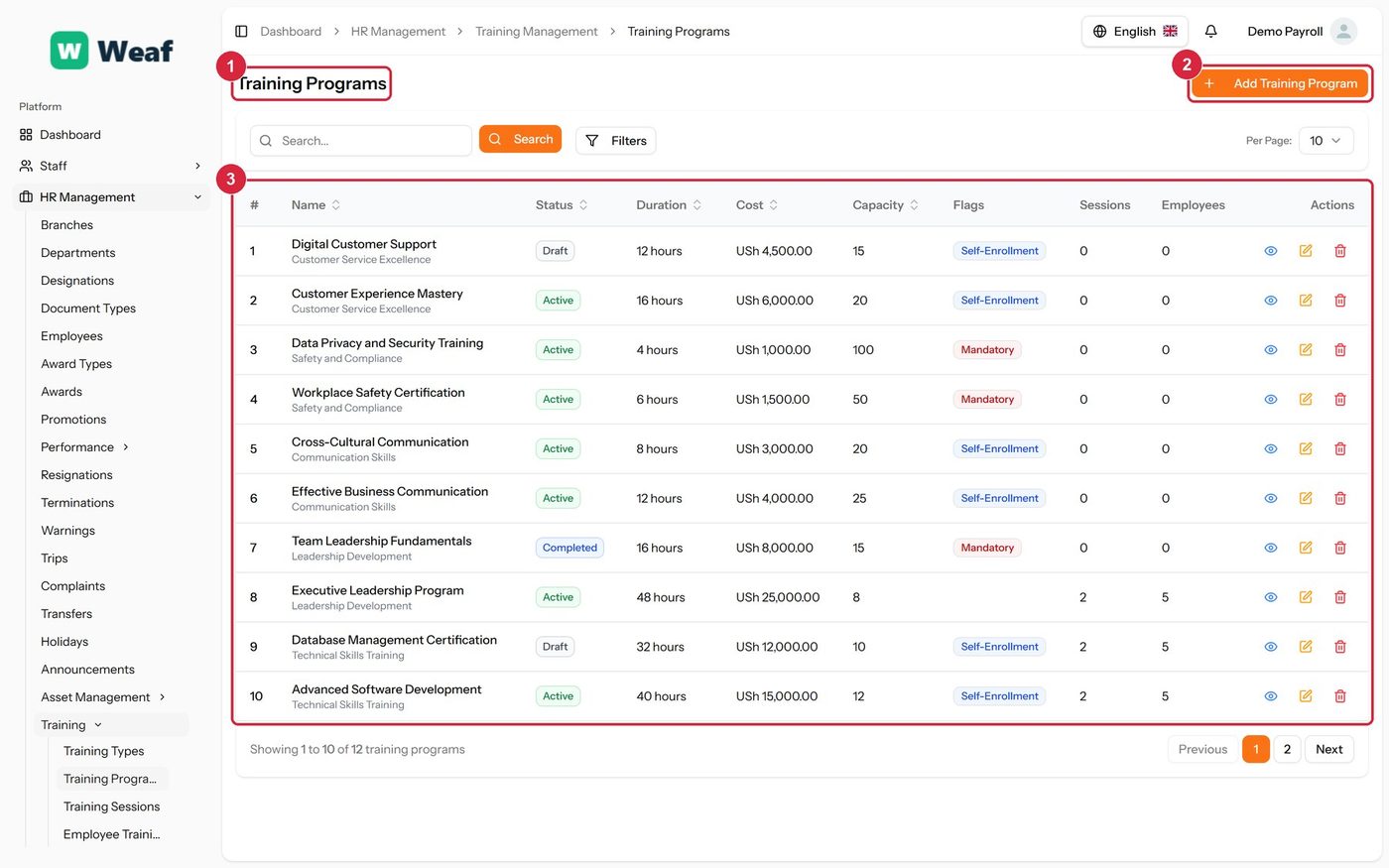The width and height of the screenshot is (1389, 868).
Task: Delete Team Leadership Fundamentals program
Action: coord(1340,548)
